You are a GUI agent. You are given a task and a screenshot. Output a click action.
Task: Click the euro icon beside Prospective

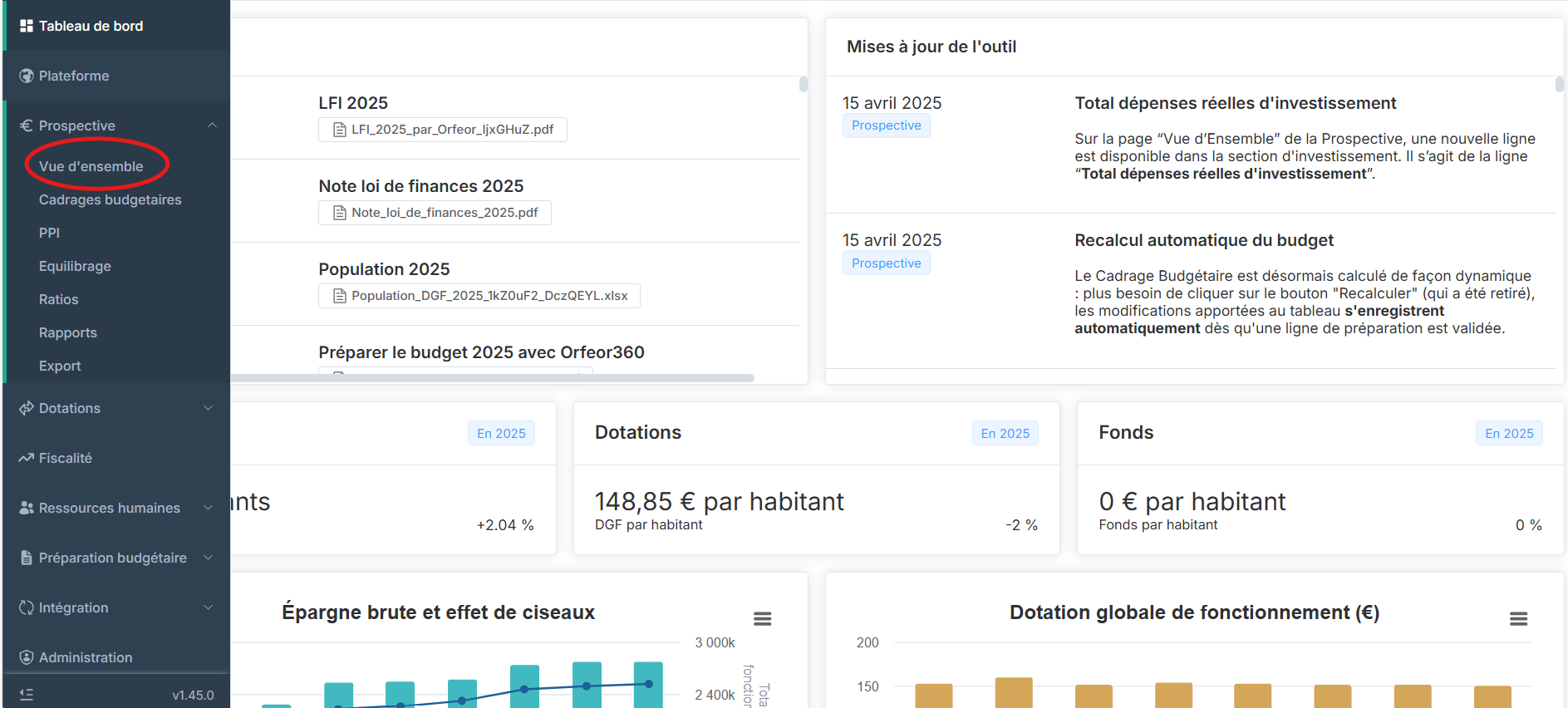tap(27, 125)
